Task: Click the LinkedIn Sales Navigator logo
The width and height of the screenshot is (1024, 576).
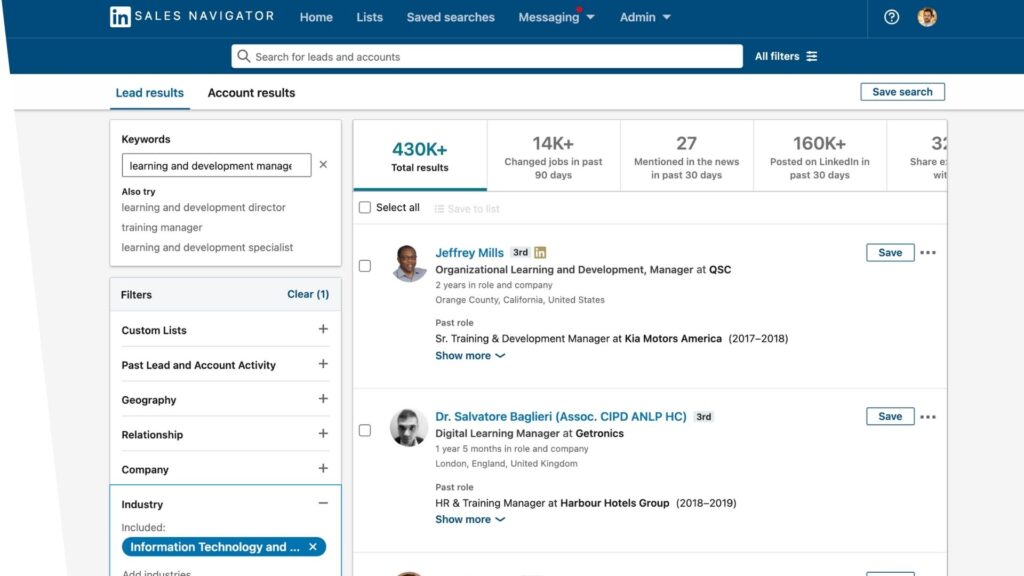Action: 192,16
